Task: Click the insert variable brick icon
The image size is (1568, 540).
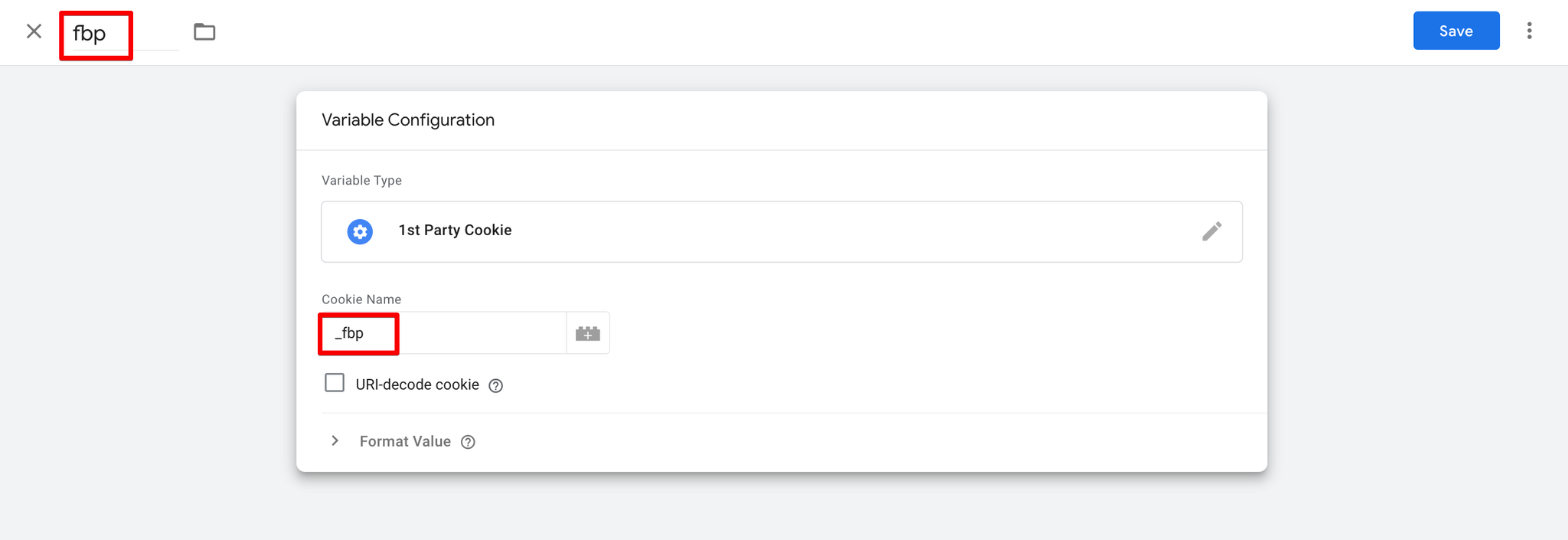Action: [587, 333]
